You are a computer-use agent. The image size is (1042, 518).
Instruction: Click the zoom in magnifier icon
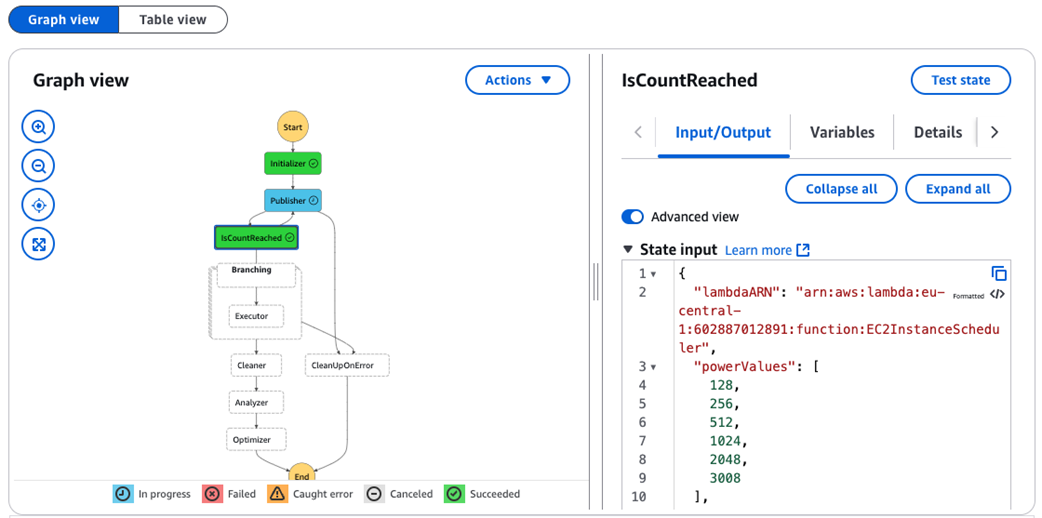[38, 127]
